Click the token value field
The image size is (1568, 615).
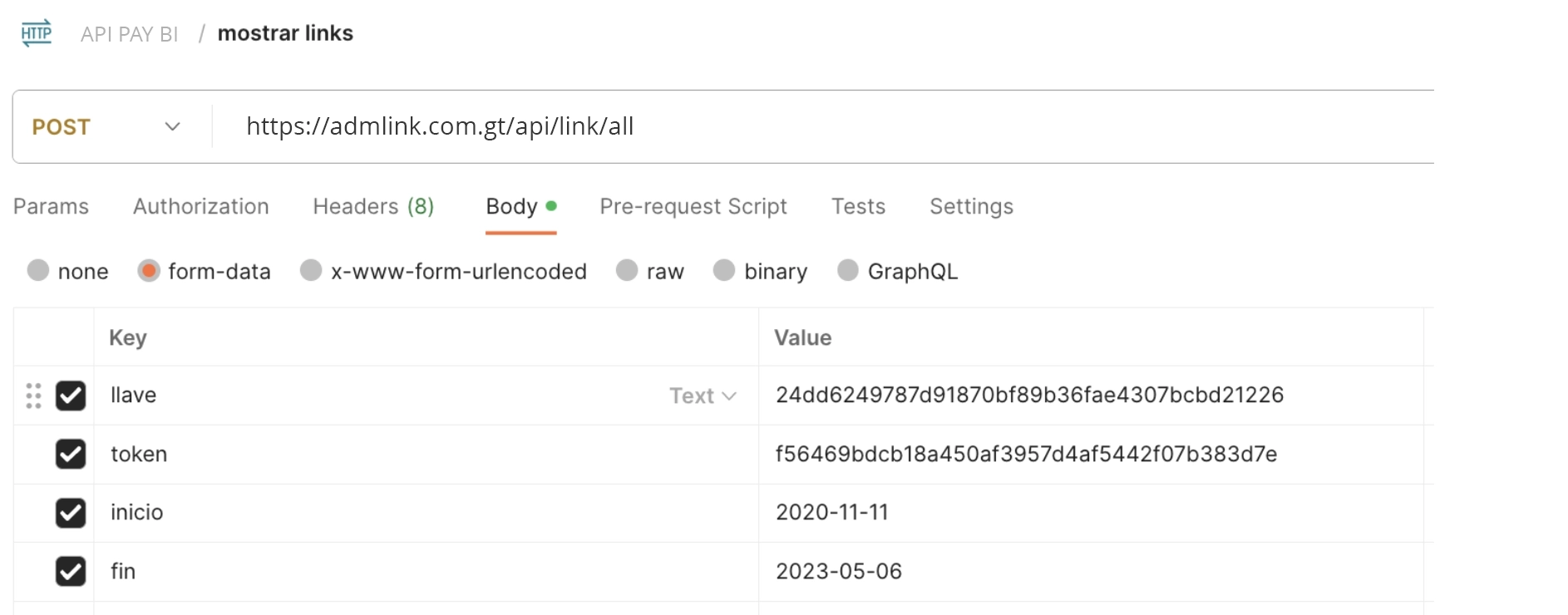pyautogui.click(x=1091, y=454)
